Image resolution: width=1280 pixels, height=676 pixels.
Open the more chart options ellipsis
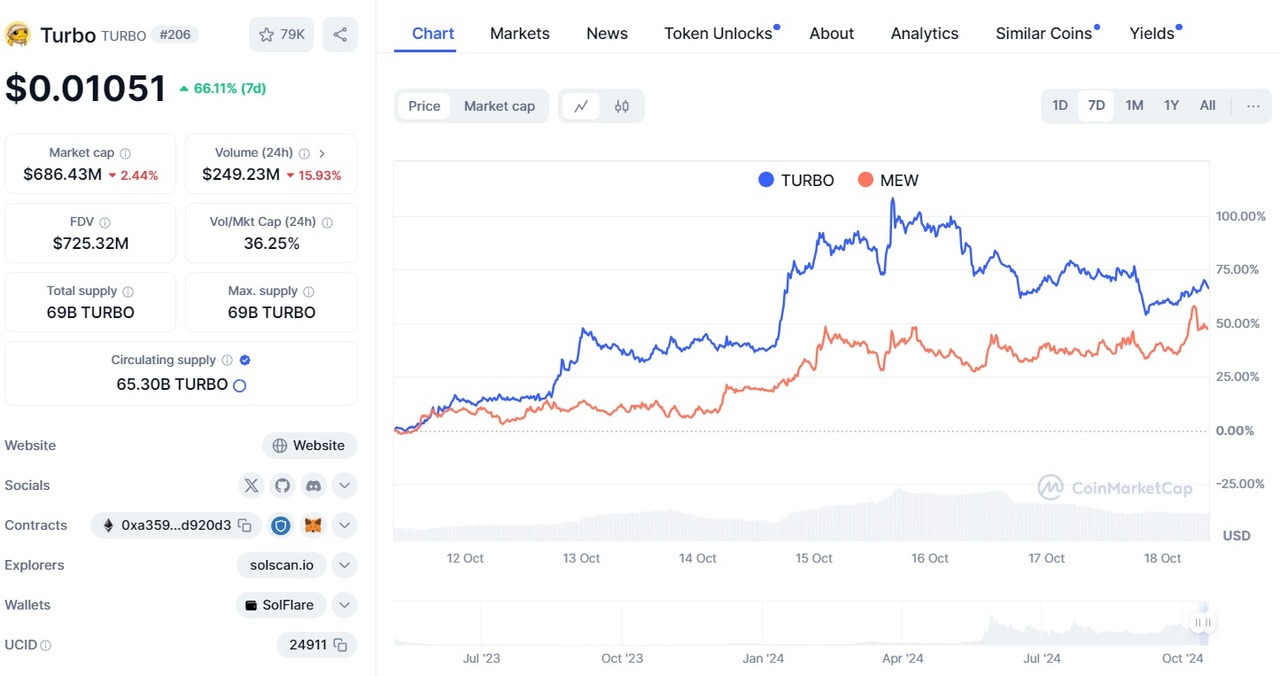point(1253,105)
